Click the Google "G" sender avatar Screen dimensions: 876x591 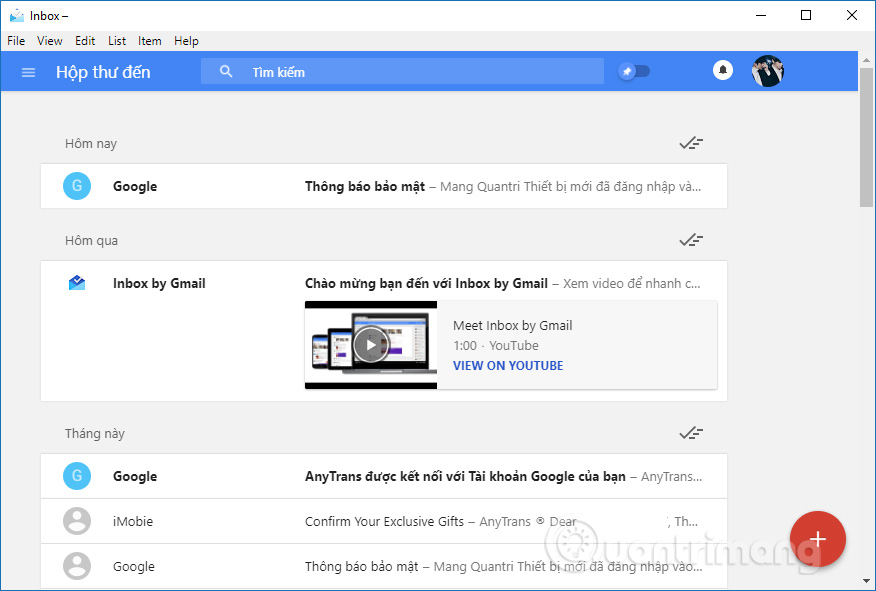coord(77,186)
